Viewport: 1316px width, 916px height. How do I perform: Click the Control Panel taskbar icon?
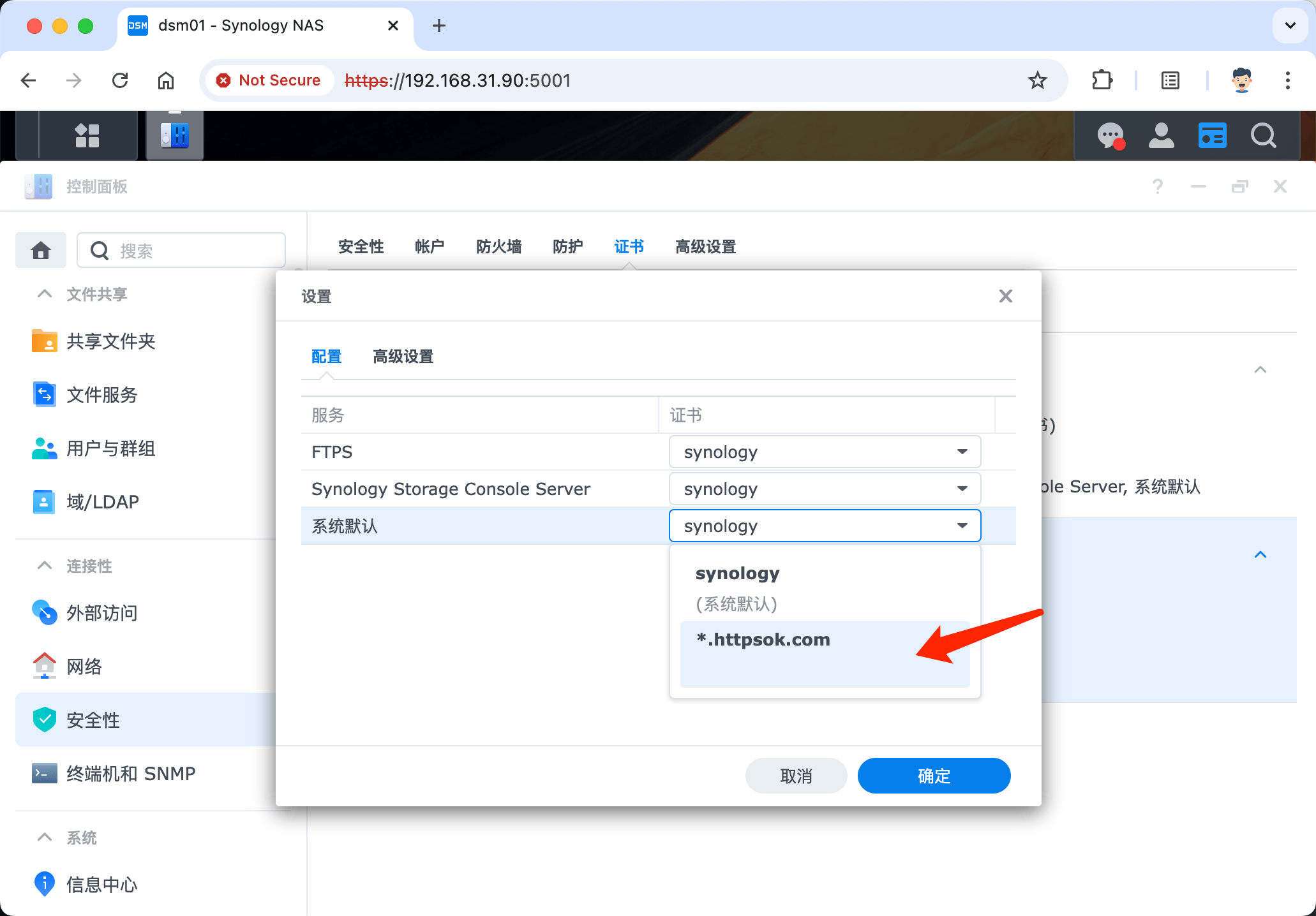[x=174, y=135]
